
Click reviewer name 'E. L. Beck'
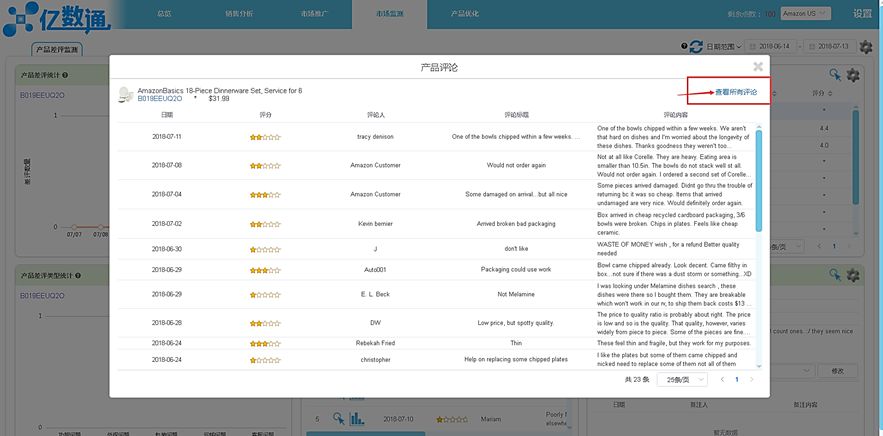click(375, 295)
